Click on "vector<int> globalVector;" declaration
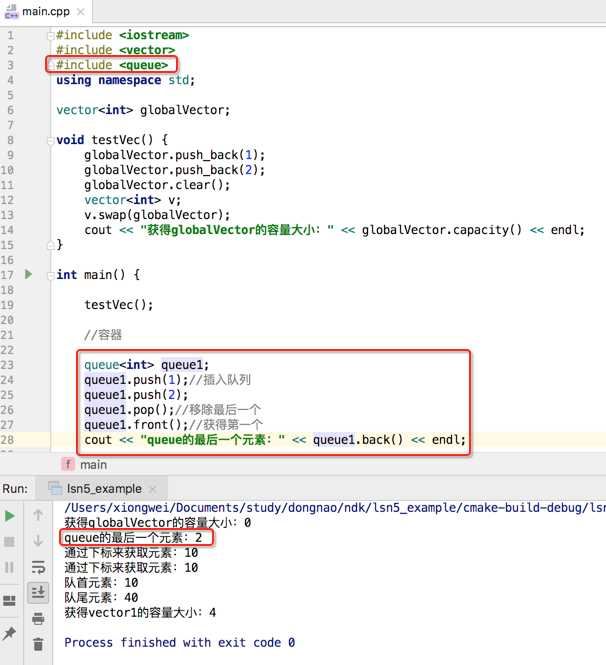The image size is (606, 665). tap(143, 110)
